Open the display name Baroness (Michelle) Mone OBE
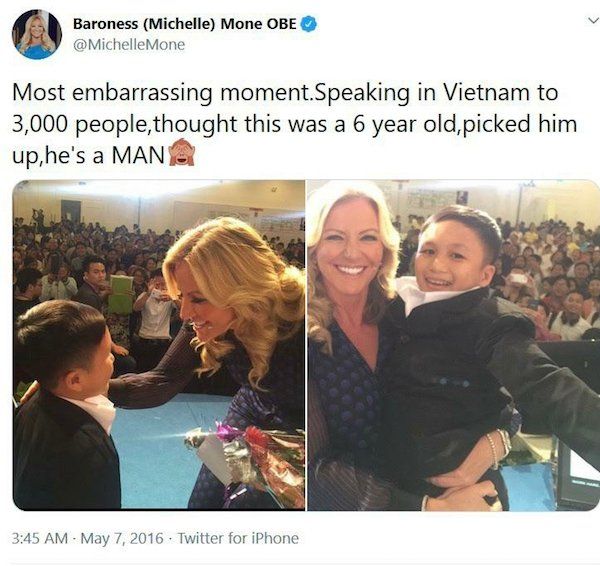 [x=184, y=24]
